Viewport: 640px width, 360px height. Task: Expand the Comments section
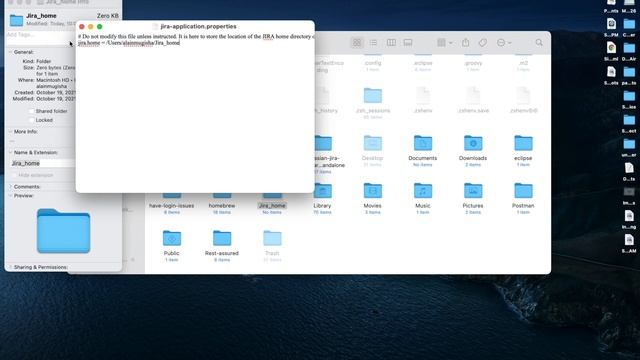coord(10,187)
